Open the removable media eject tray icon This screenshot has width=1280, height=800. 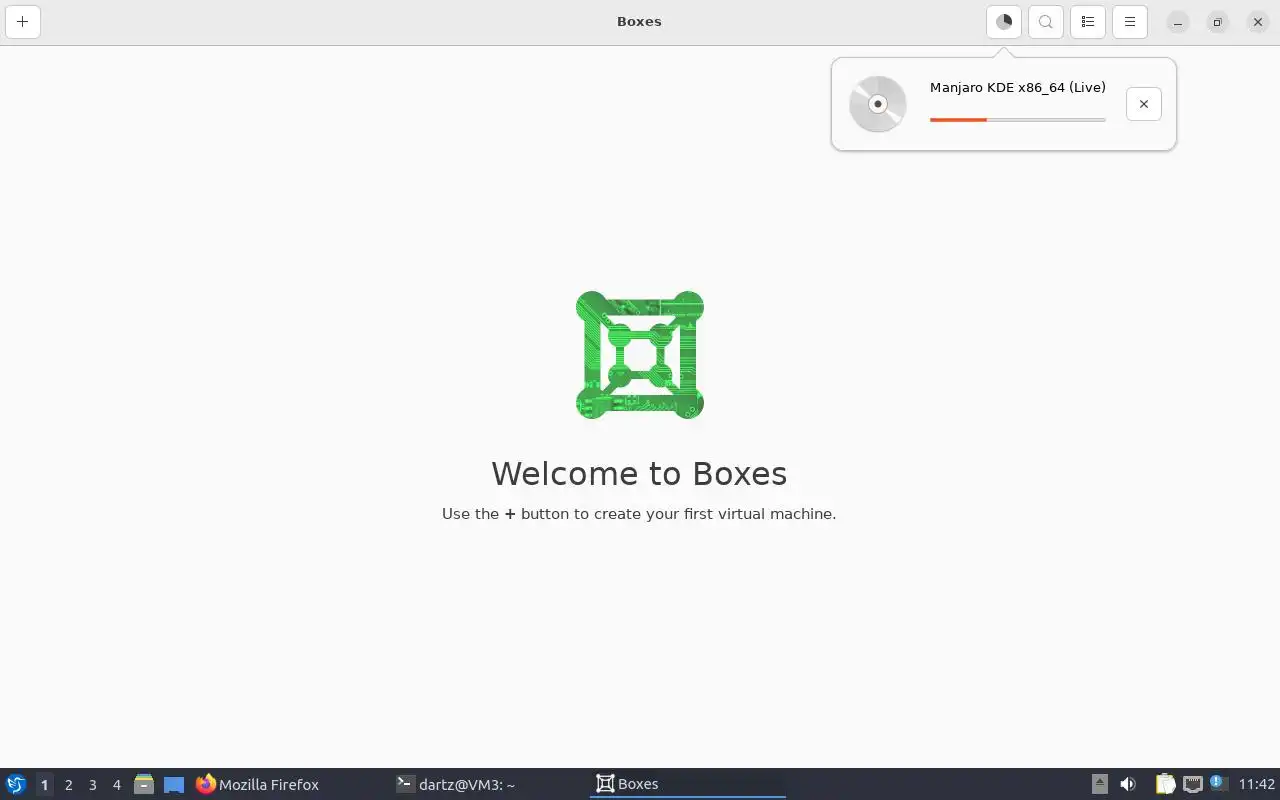(1100, 784)
